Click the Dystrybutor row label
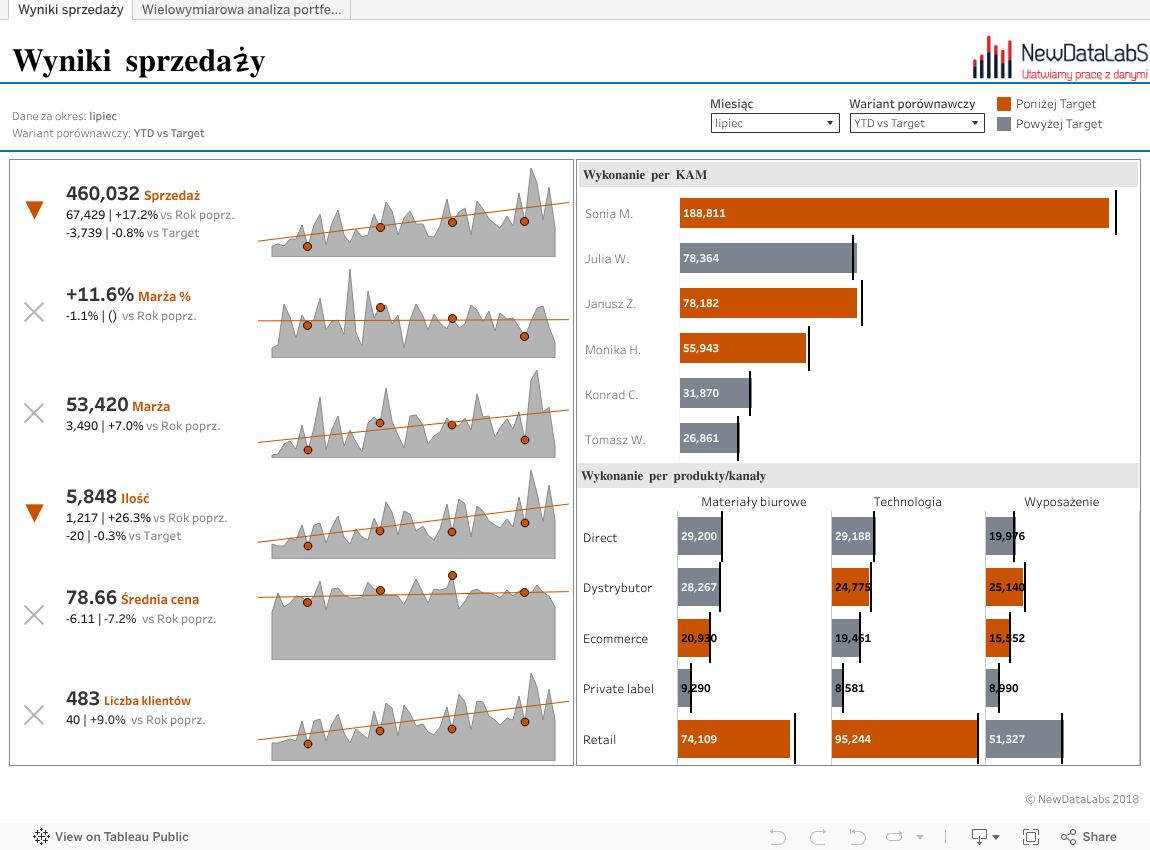 (x=618, y=587)
